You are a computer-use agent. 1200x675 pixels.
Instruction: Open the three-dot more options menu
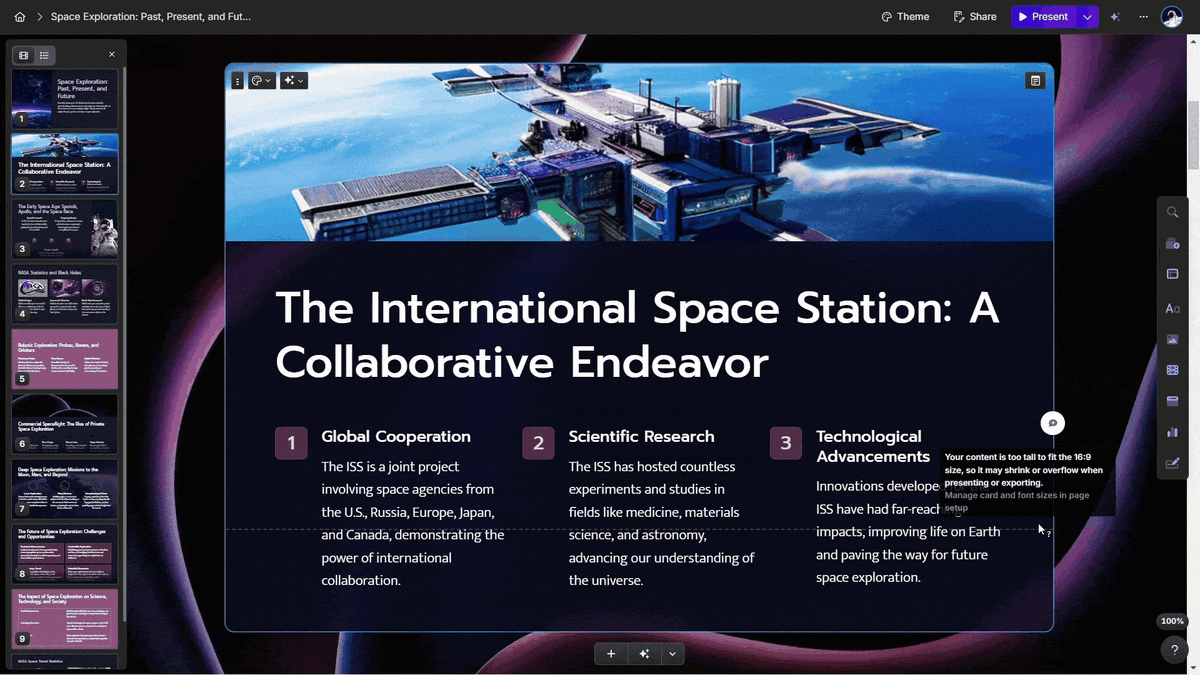[x=1143, y=17]
